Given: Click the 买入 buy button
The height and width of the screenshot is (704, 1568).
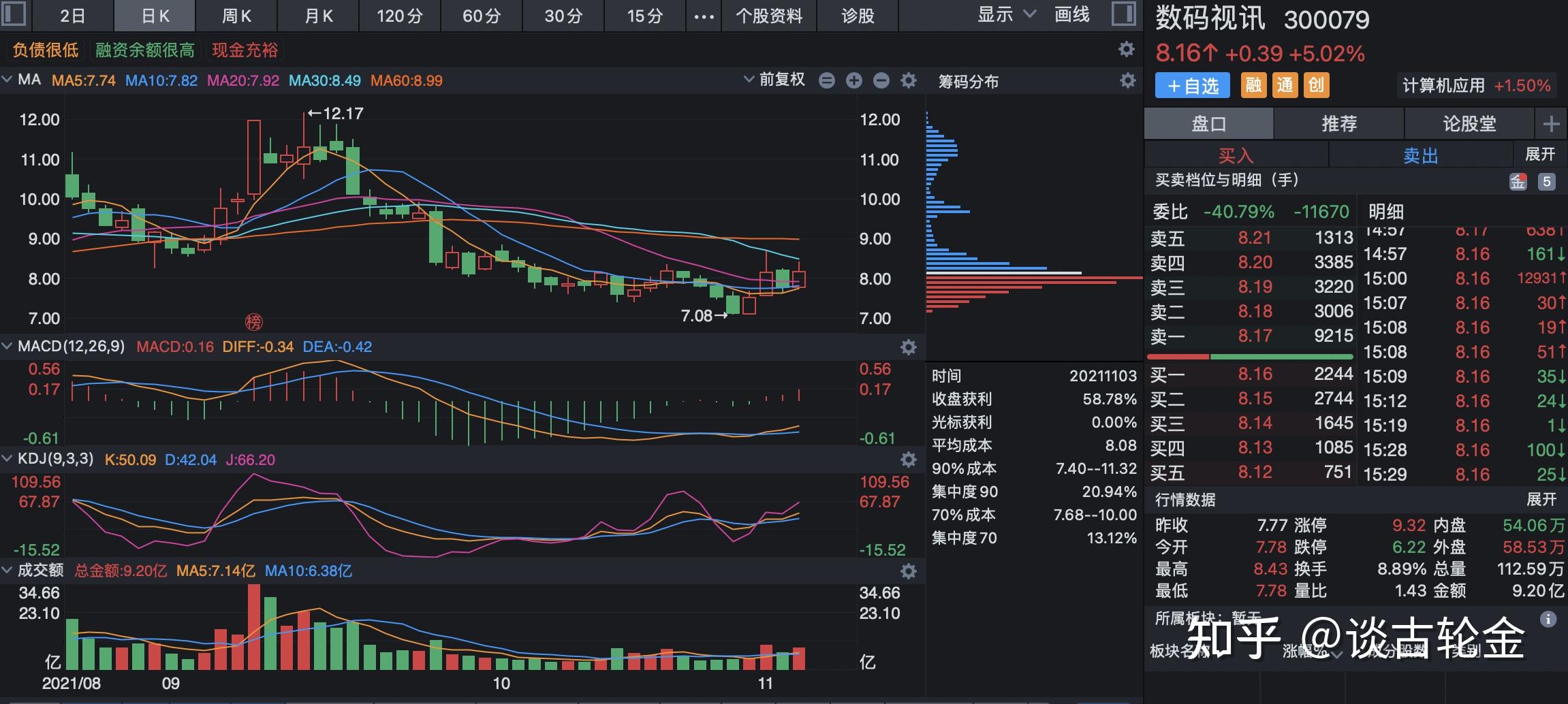Looking at the screenshot, I should pos(1236,155).
